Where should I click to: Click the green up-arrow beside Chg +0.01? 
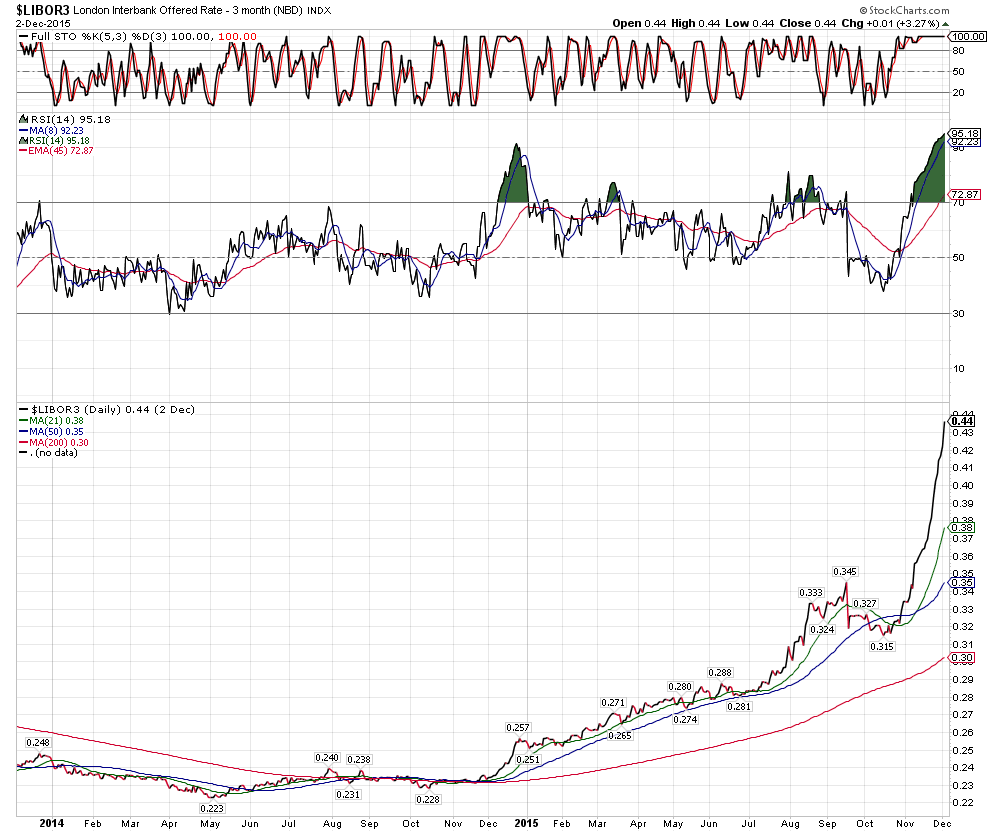(945, 23)
